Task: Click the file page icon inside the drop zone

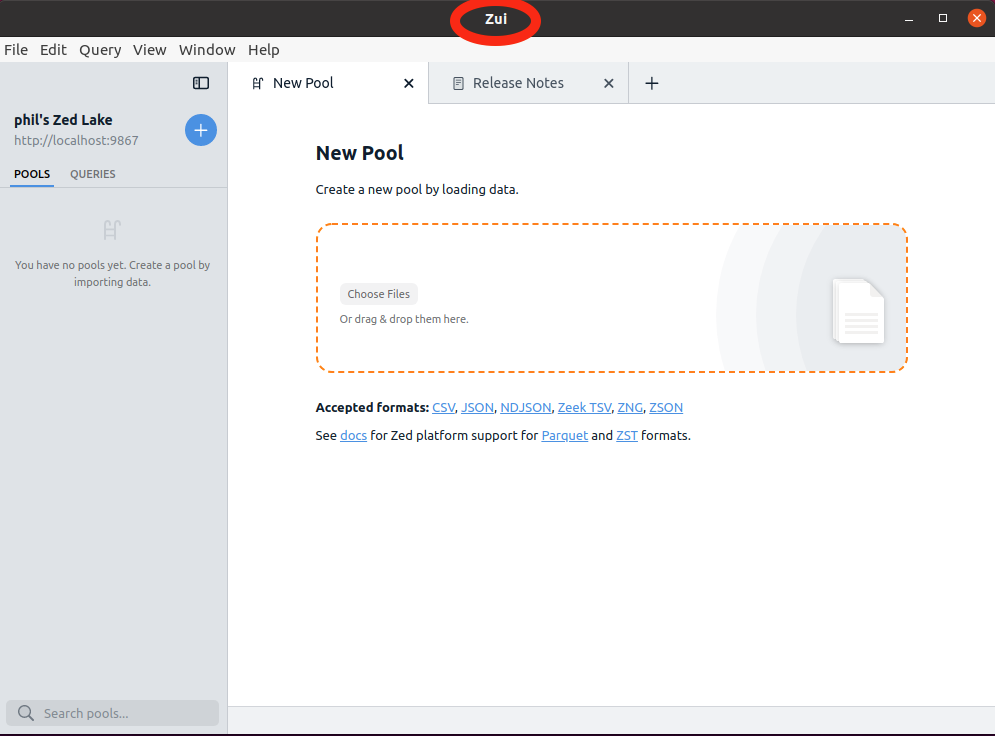Action: (x=858, y=312)
